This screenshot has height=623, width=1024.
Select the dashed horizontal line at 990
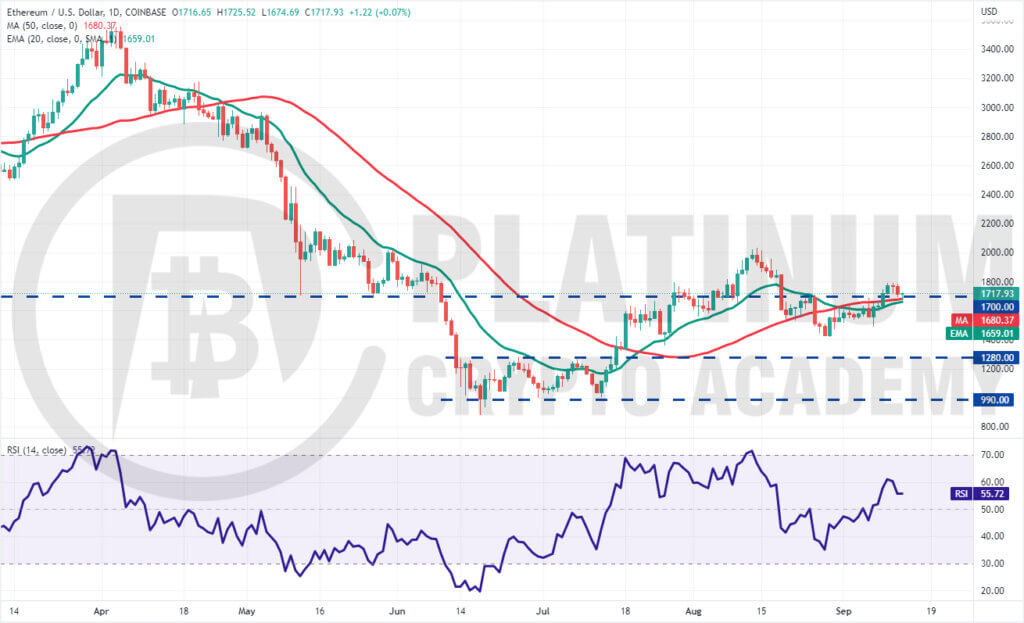point(709,400)
